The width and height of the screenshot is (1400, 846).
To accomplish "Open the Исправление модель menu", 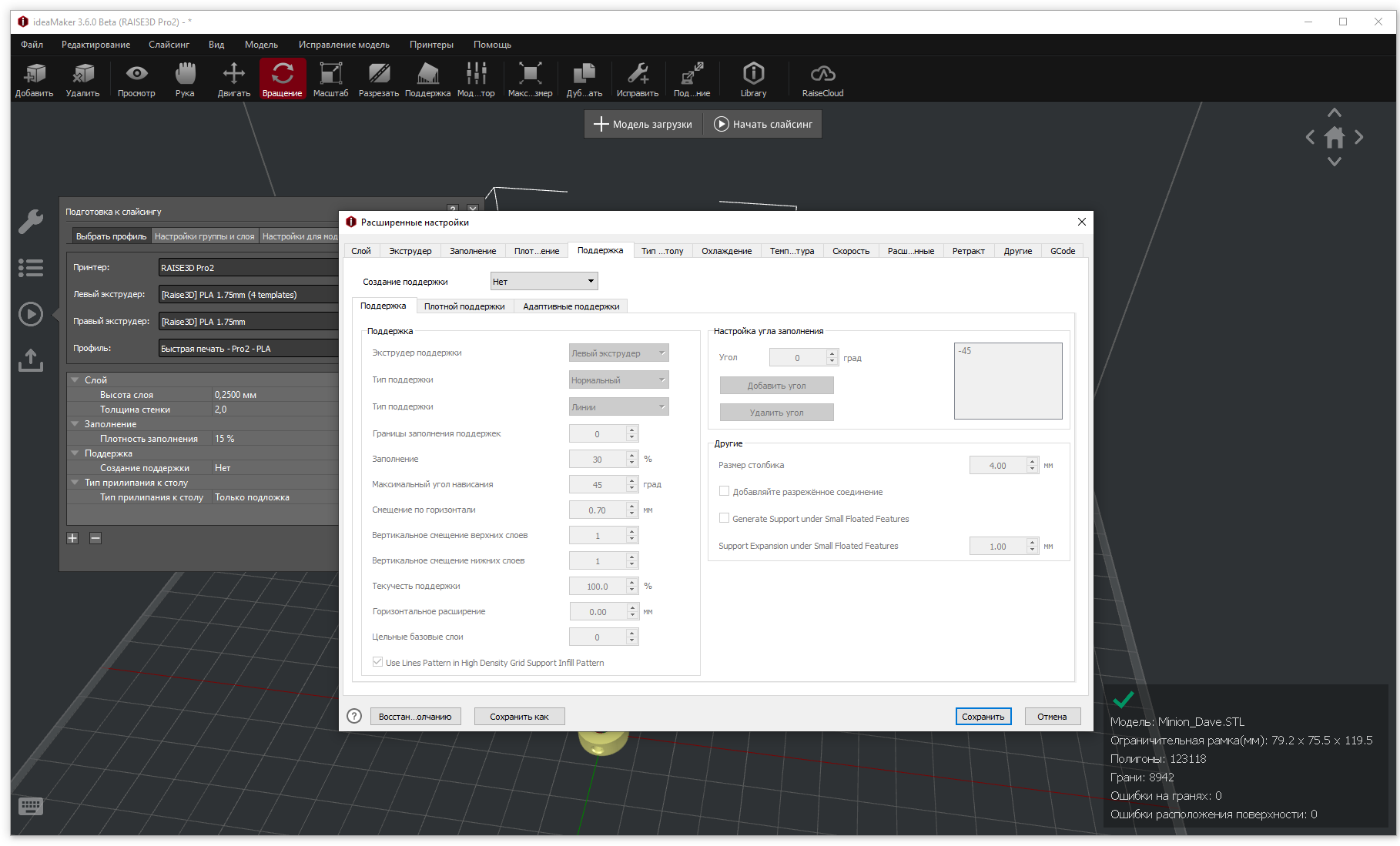I will click(344, 45).
